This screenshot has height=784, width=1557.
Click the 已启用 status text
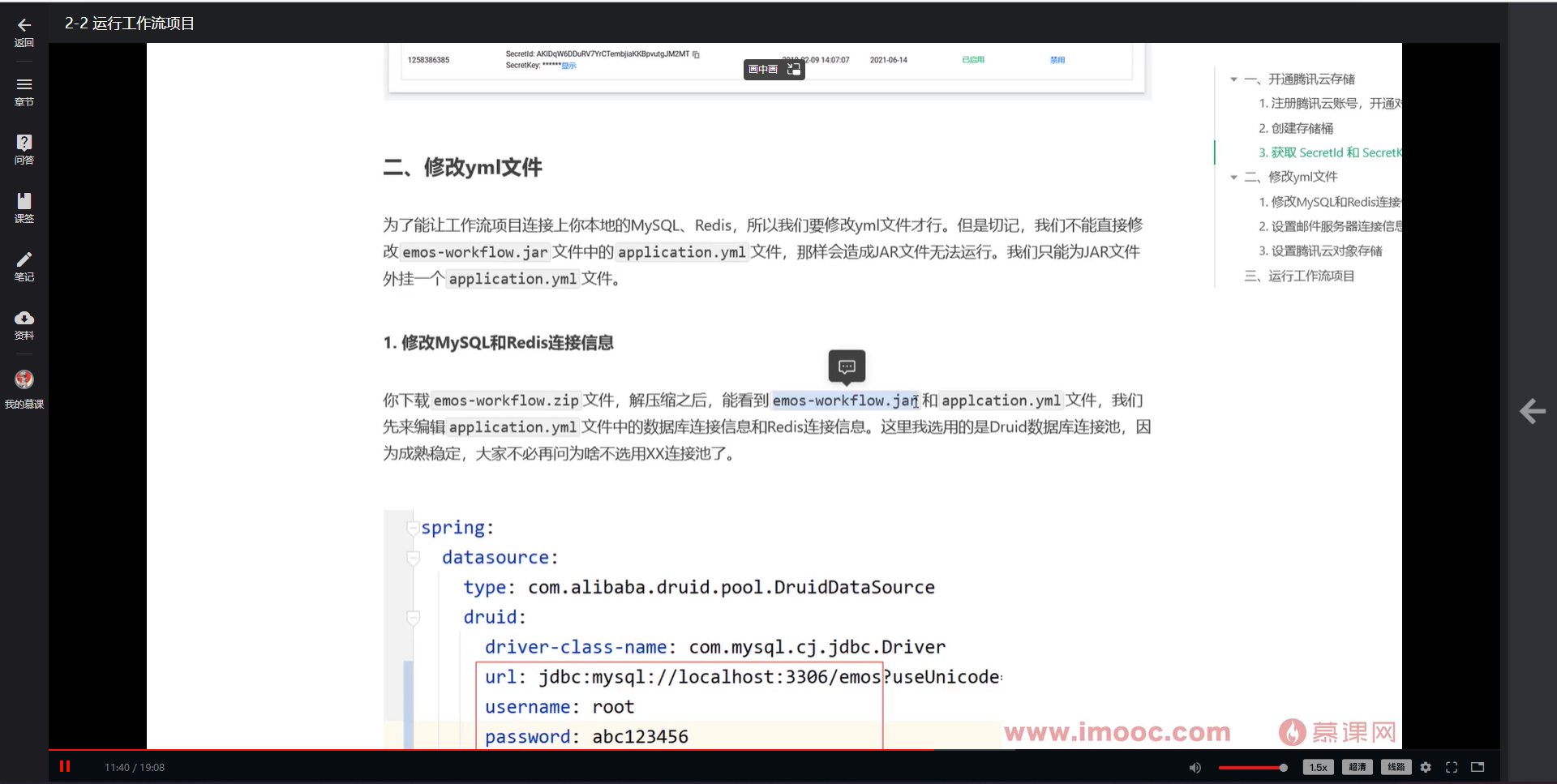tap(973, 60)
